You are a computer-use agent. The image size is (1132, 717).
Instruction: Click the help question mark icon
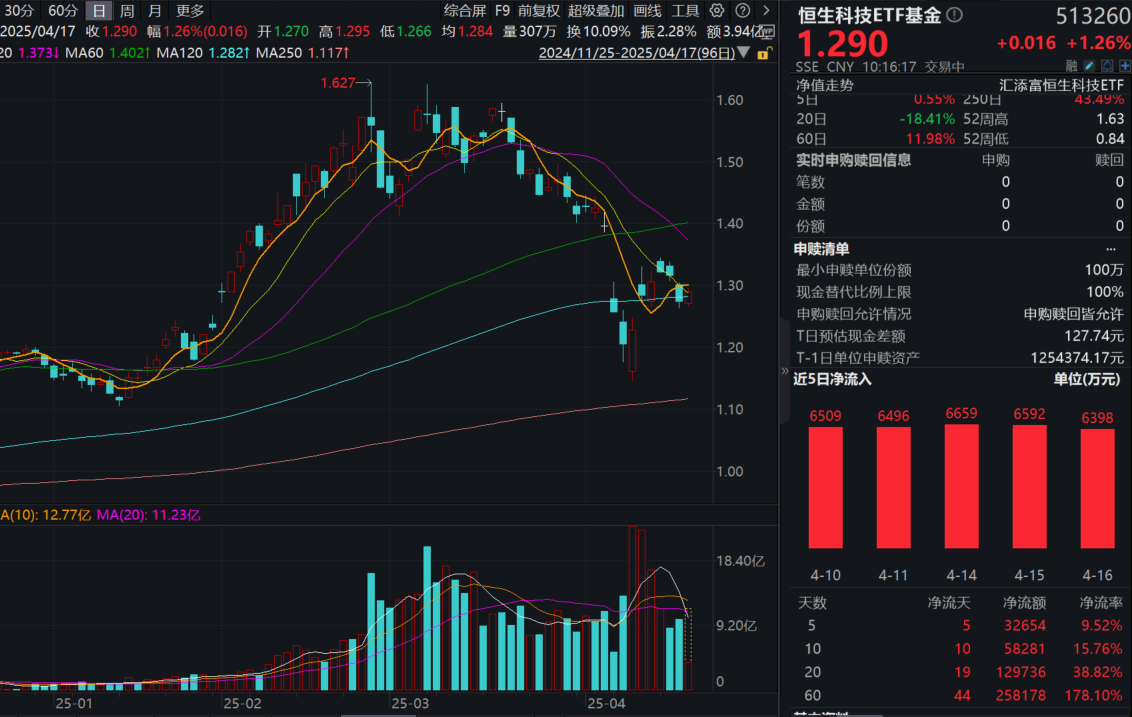coord(742,10)
